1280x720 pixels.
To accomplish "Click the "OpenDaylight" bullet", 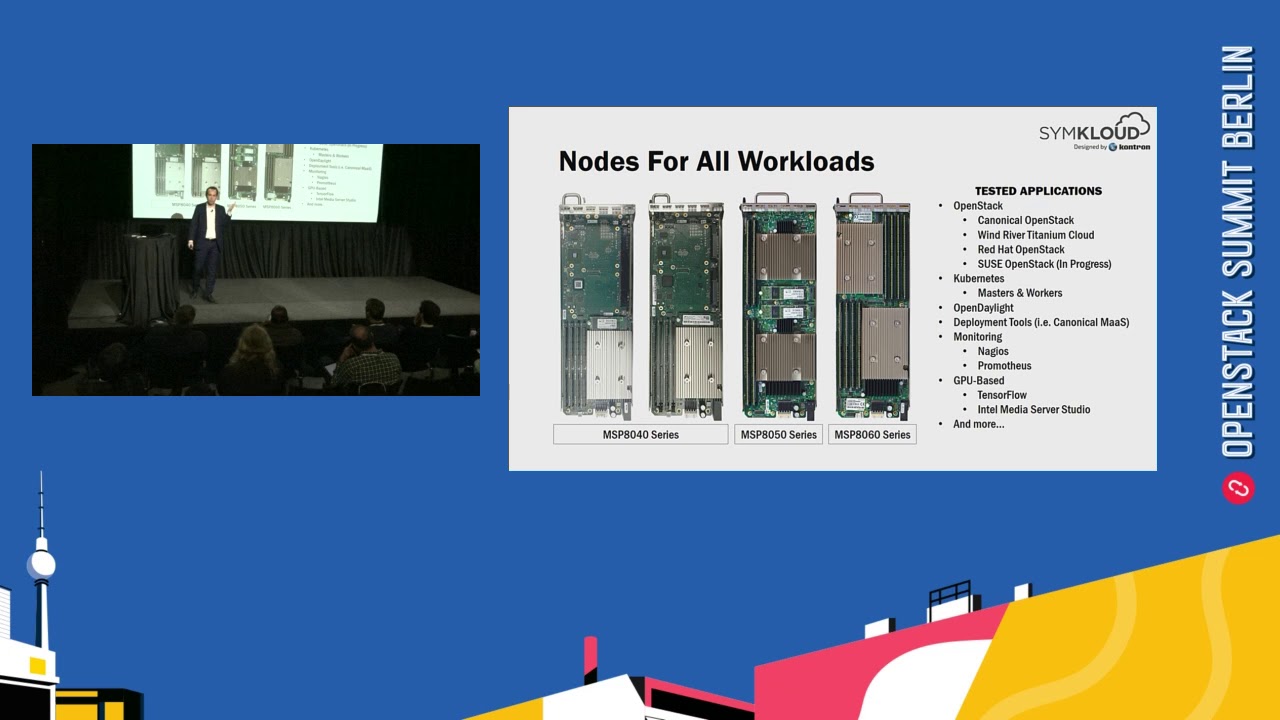I will [x=984, y=308].
